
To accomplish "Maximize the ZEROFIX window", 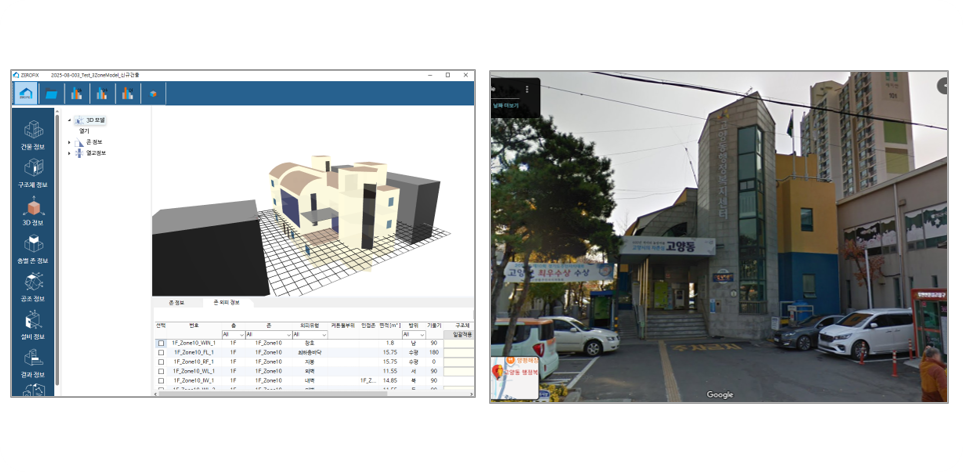I will click(448, 75).
